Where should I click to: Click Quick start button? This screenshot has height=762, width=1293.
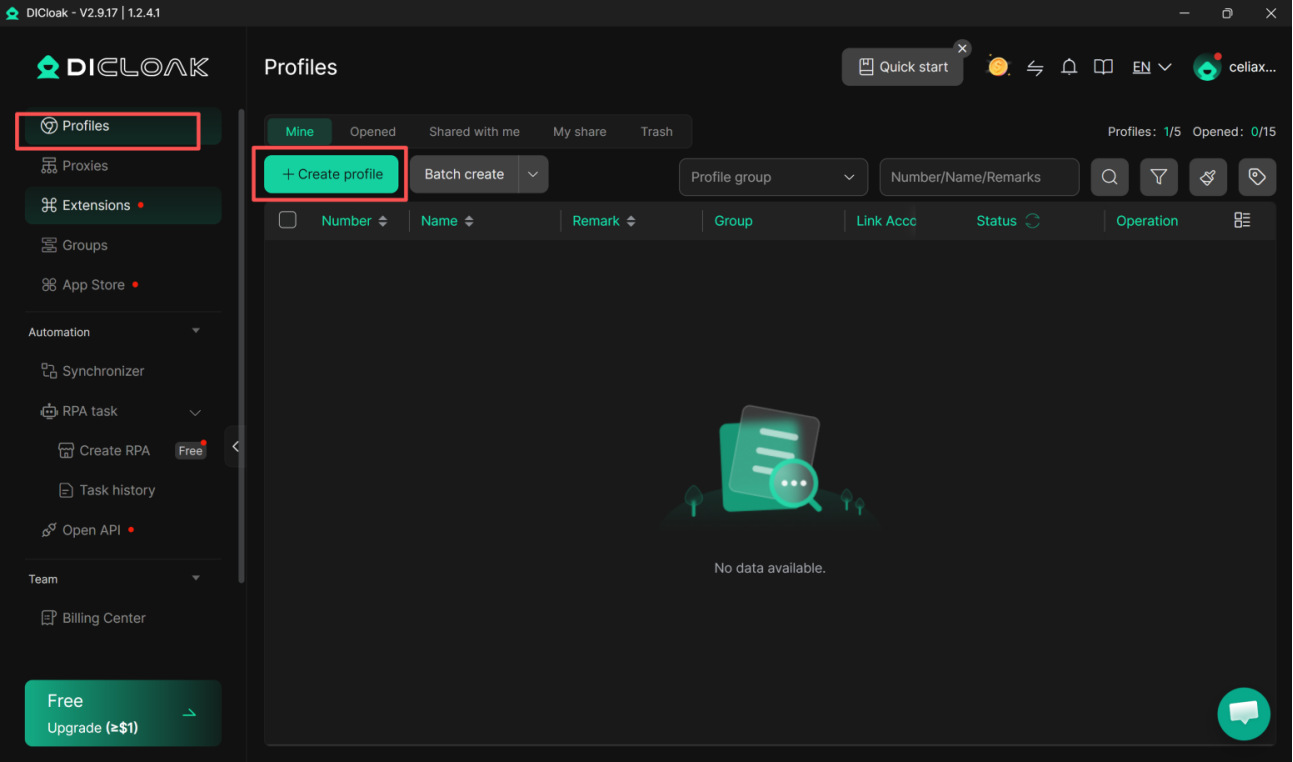click(x=903, y=67)
